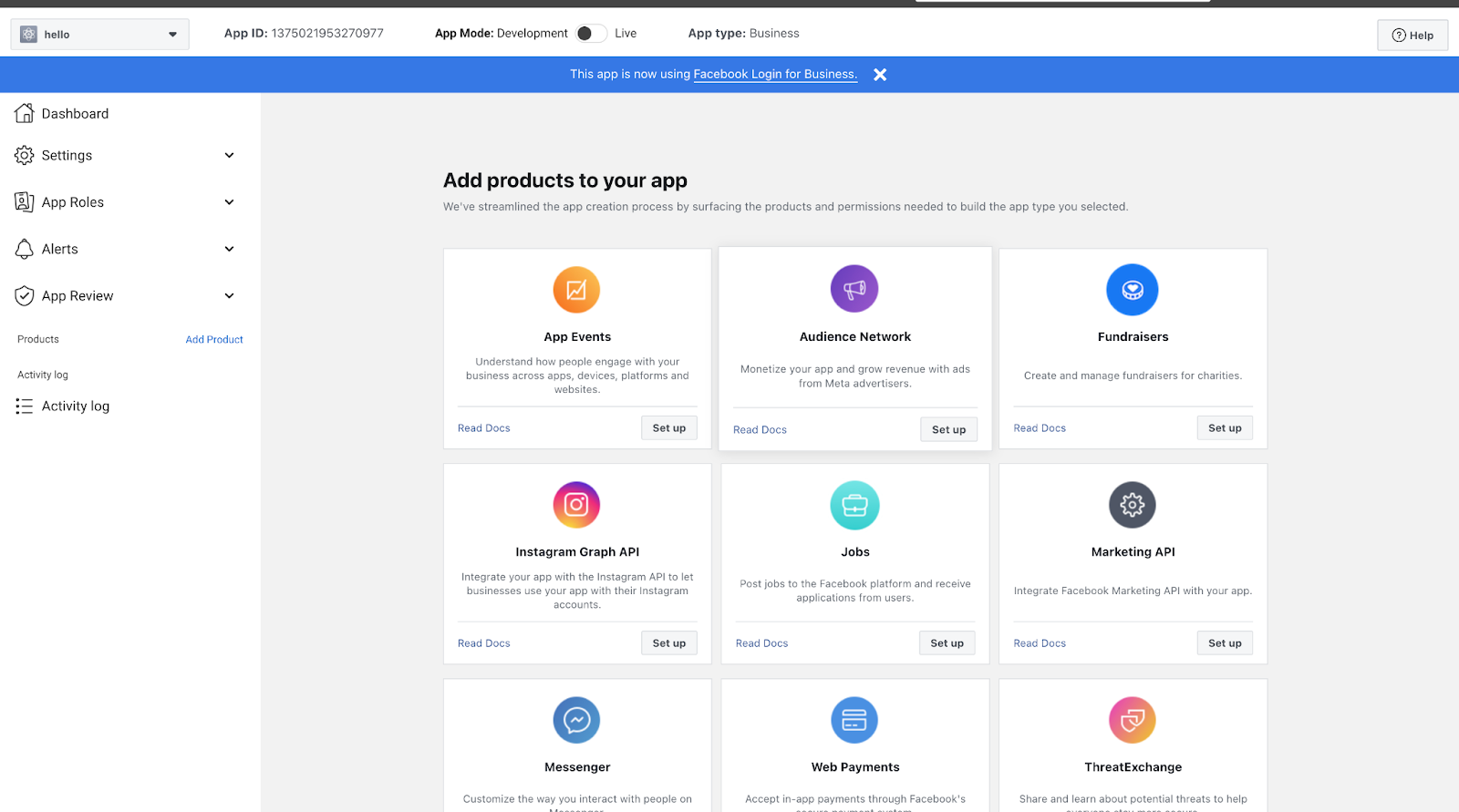Viewport: 1459px width, 812px height.
Task: Click the hello app icon in selector
Action: 29,35
